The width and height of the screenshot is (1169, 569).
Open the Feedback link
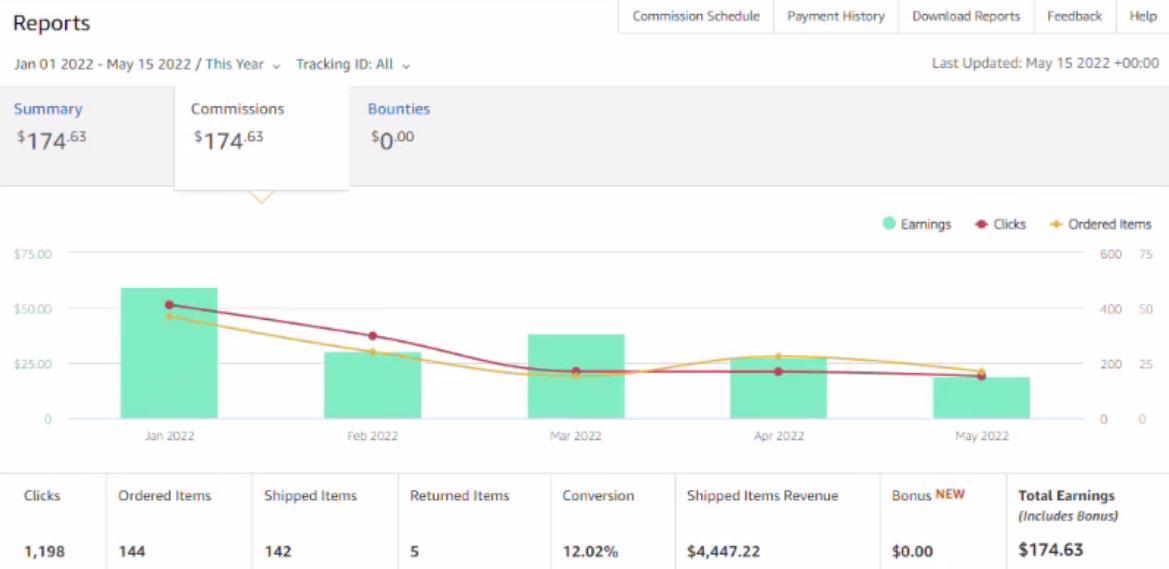pos(1074,16)
